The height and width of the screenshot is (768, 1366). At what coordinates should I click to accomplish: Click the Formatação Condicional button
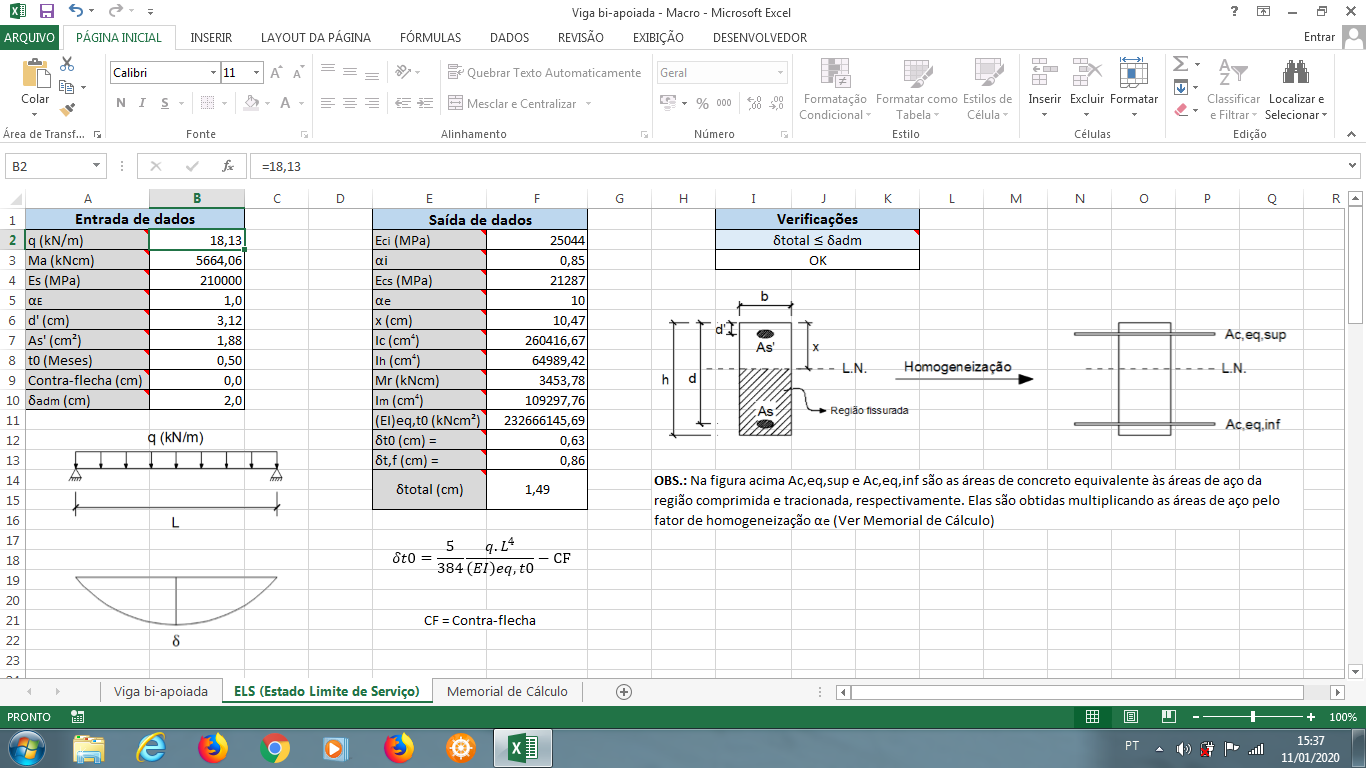pos(835,88)
